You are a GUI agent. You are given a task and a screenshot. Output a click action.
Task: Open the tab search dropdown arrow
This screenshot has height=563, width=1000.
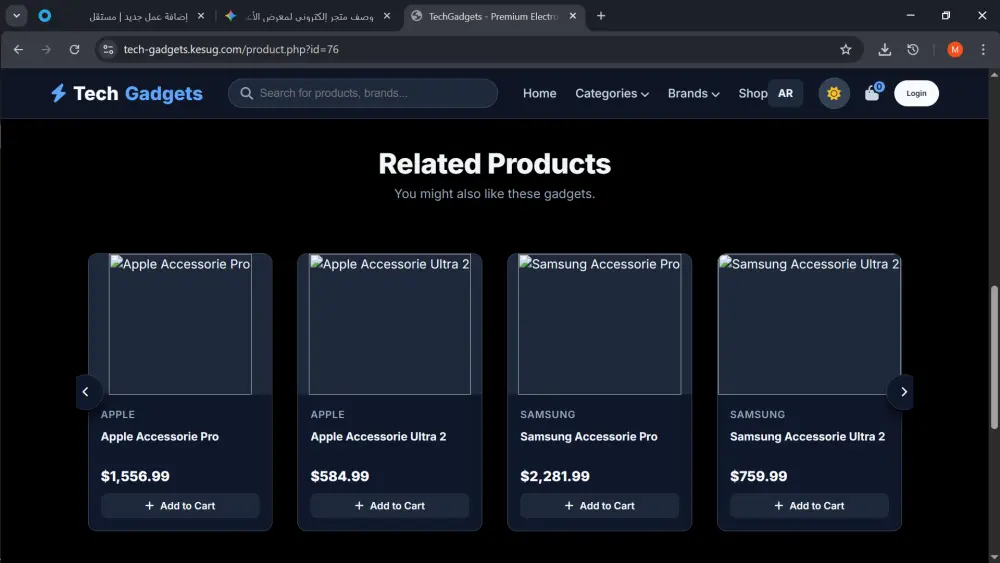[17, 16]
